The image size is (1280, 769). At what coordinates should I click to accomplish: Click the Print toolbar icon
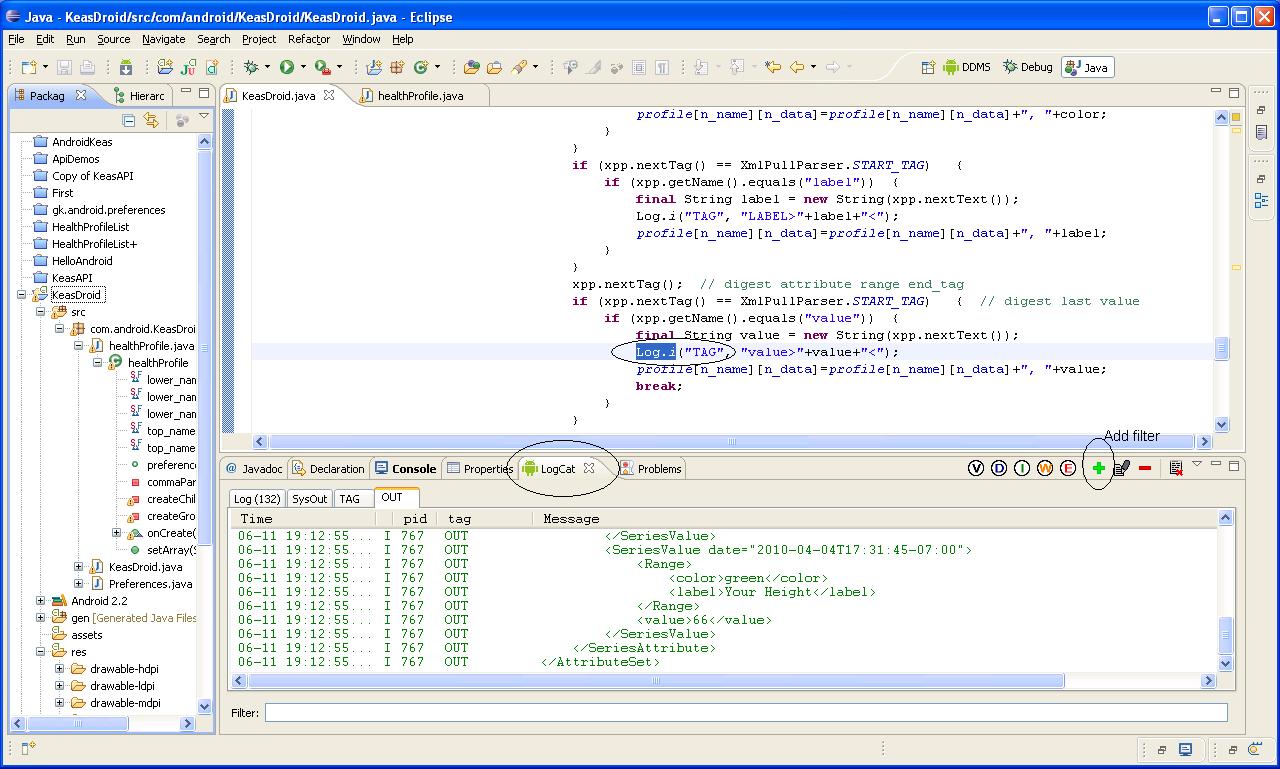(87, 67)
